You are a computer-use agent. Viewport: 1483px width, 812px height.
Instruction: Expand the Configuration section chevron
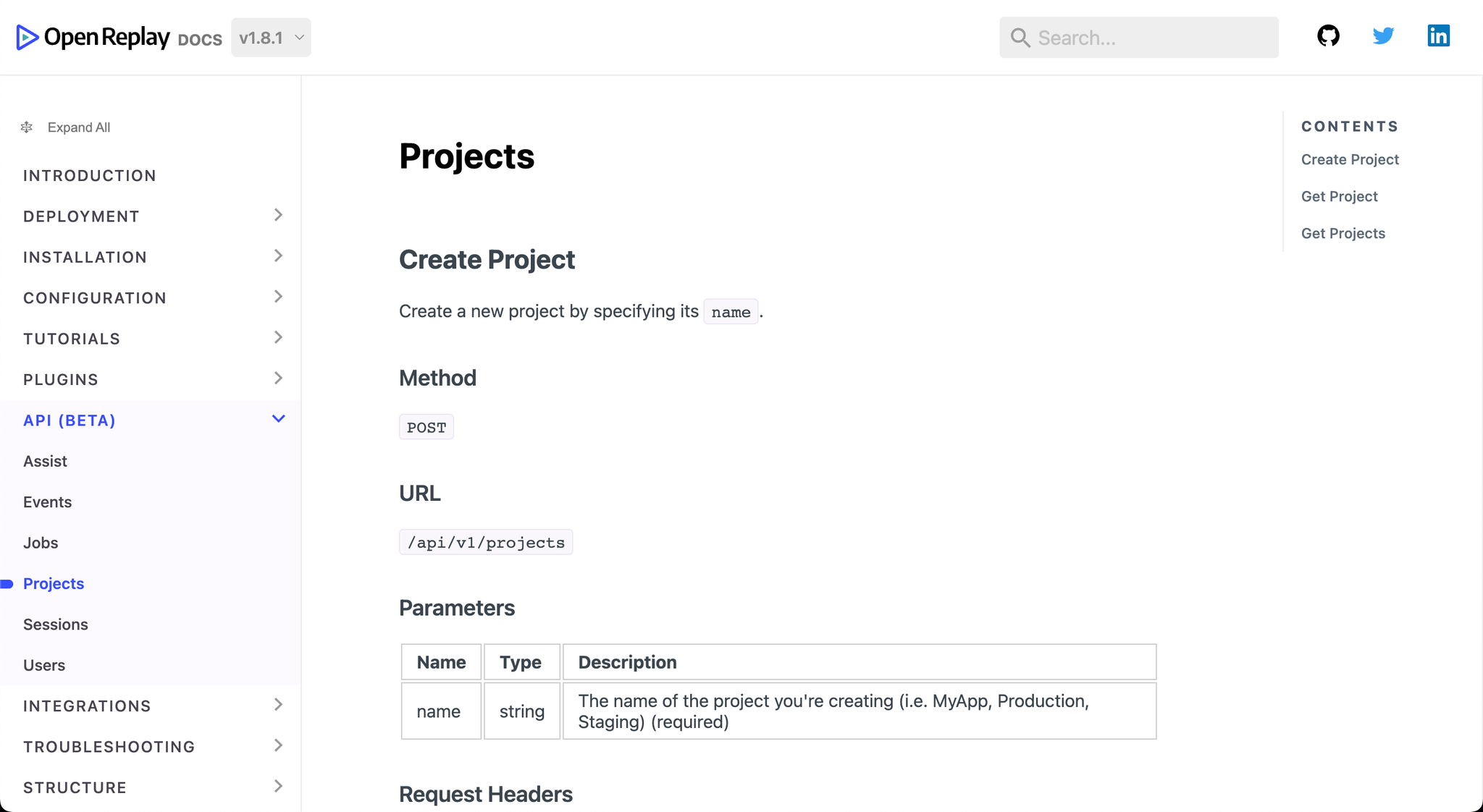(x=278, y=297)
